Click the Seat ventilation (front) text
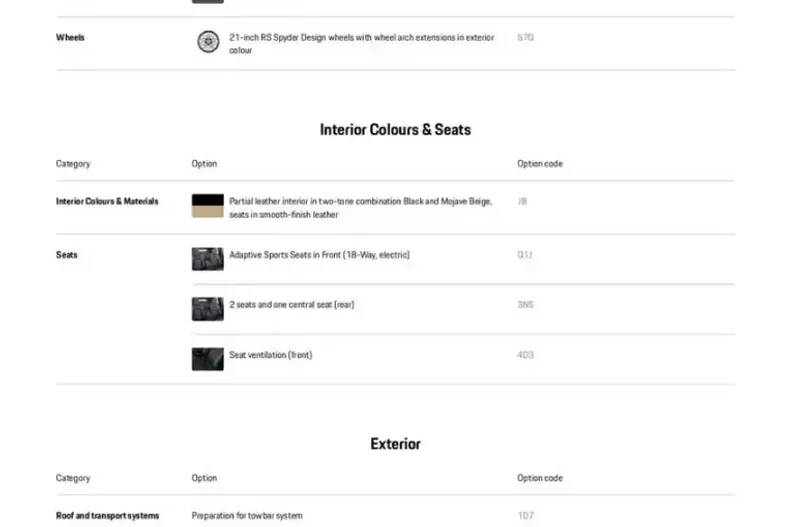The width and height of the screenshot is (790, 527). tap(270, 355)
